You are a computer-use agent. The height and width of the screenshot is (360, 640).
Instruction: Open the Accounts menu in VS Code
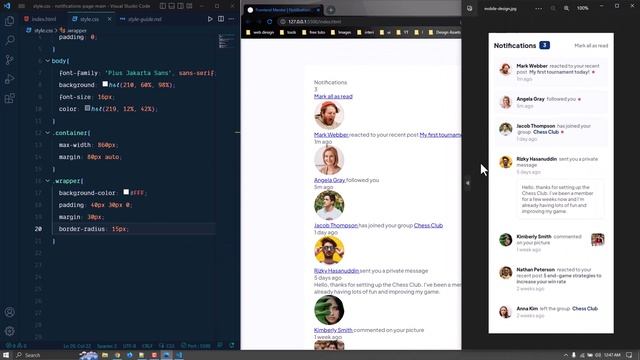[x=9, y=312]
